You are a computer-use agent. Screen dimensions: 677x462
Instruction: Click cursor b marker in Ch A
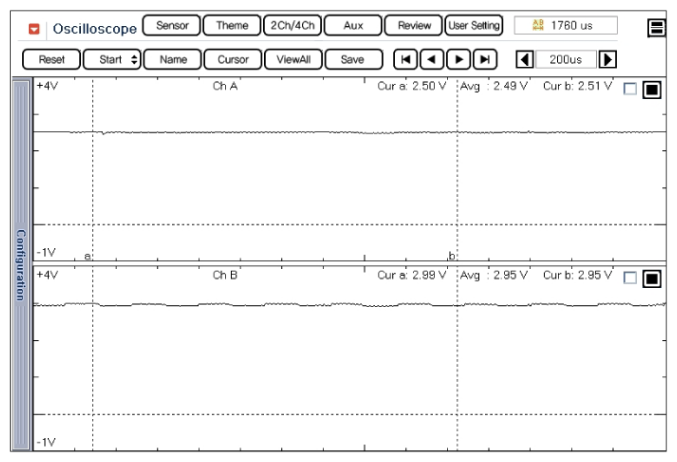[453, 256]
